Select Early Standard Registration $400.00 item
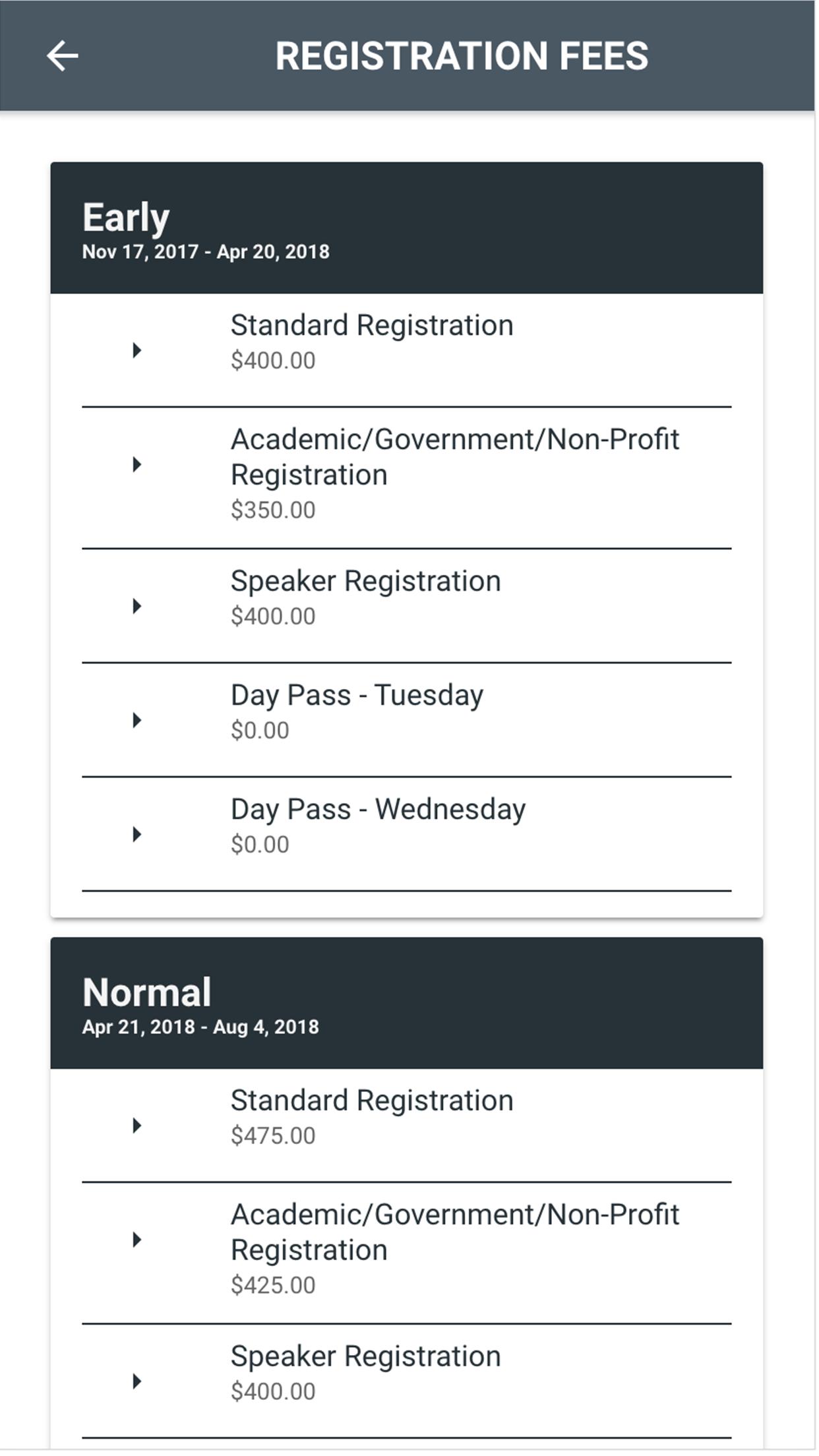Viewport: 819px width, 1456px height. pyautogui.click(x=372, y=342)
